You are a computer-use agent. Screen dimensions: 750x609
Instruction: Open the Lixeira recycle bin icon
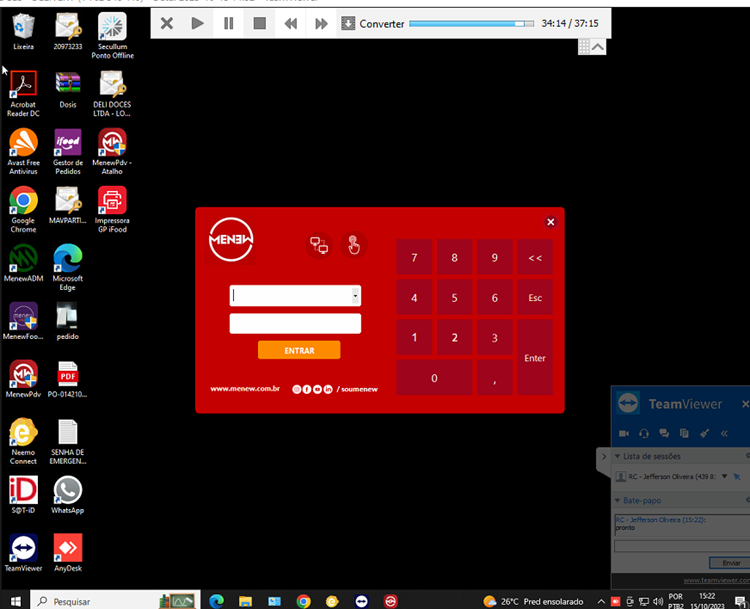[x=23, y=32]
